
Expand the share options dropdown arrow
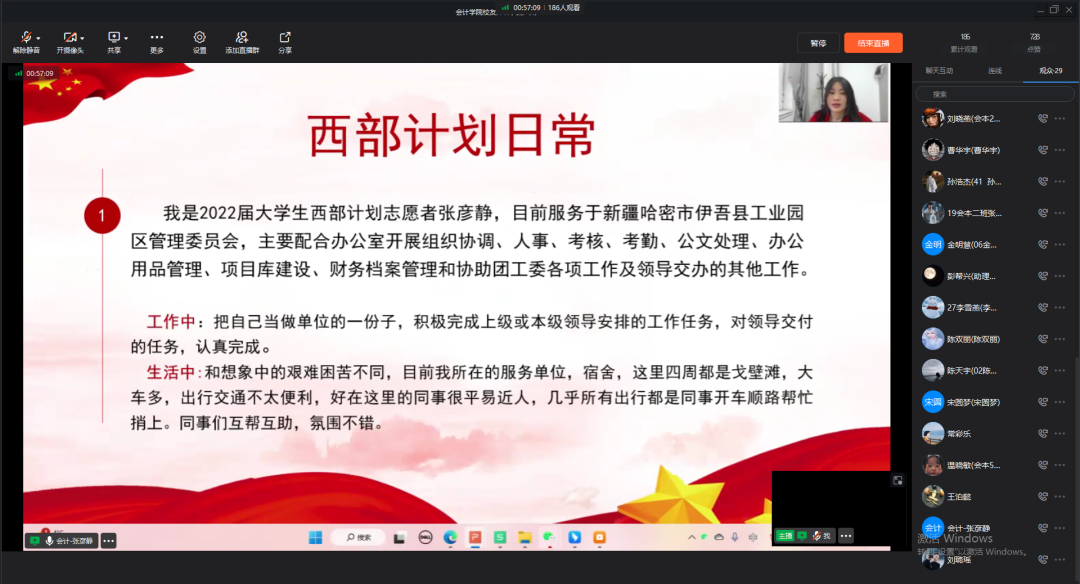pyautogui.click(x=126, y=38)
